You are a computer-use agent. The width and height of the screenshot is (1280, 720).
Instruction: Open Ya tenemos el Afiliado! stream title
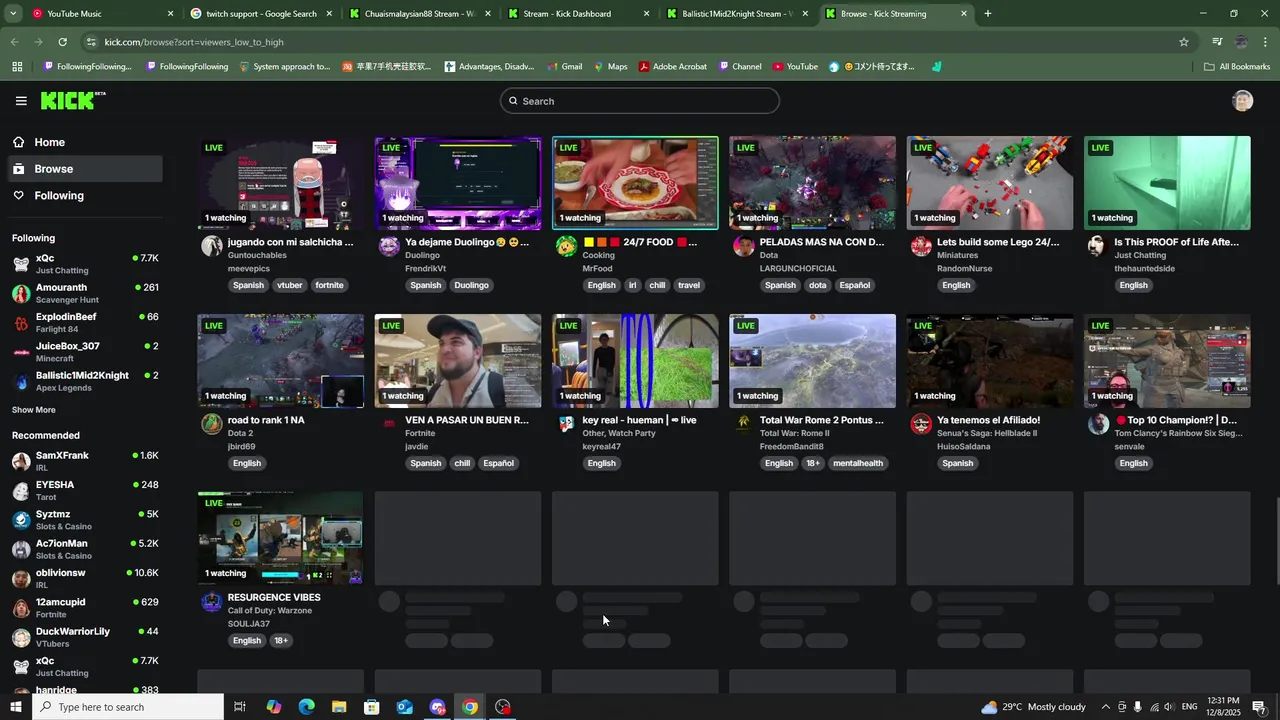(988, 420)
